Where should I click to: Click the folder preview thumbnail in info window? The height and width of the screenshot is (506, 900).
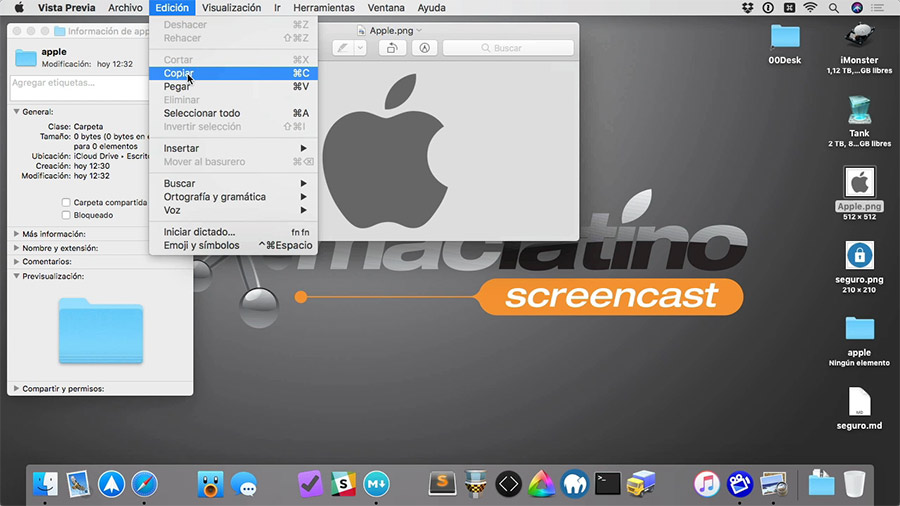coord(100,330)
